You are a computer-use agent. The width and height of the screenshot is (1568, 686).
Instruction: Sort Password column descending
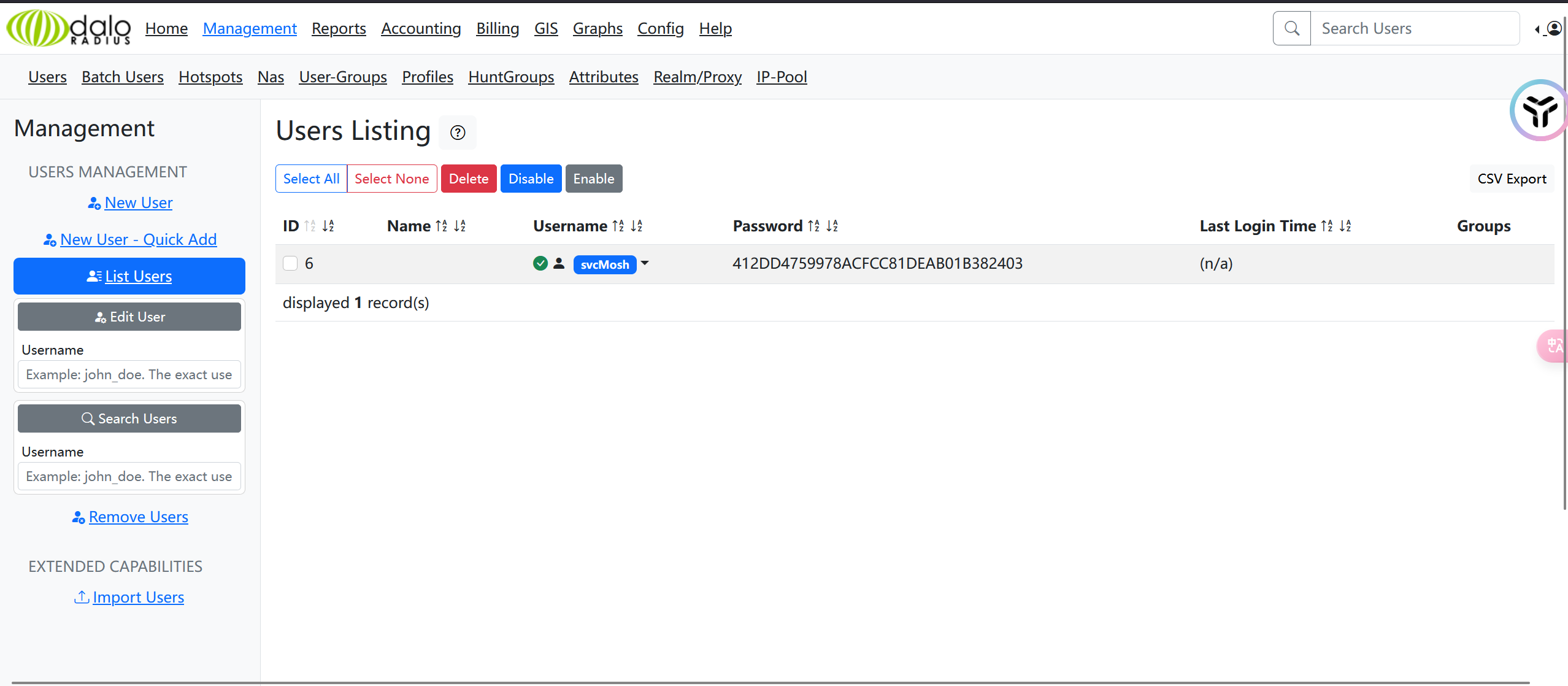coord(832,226)
